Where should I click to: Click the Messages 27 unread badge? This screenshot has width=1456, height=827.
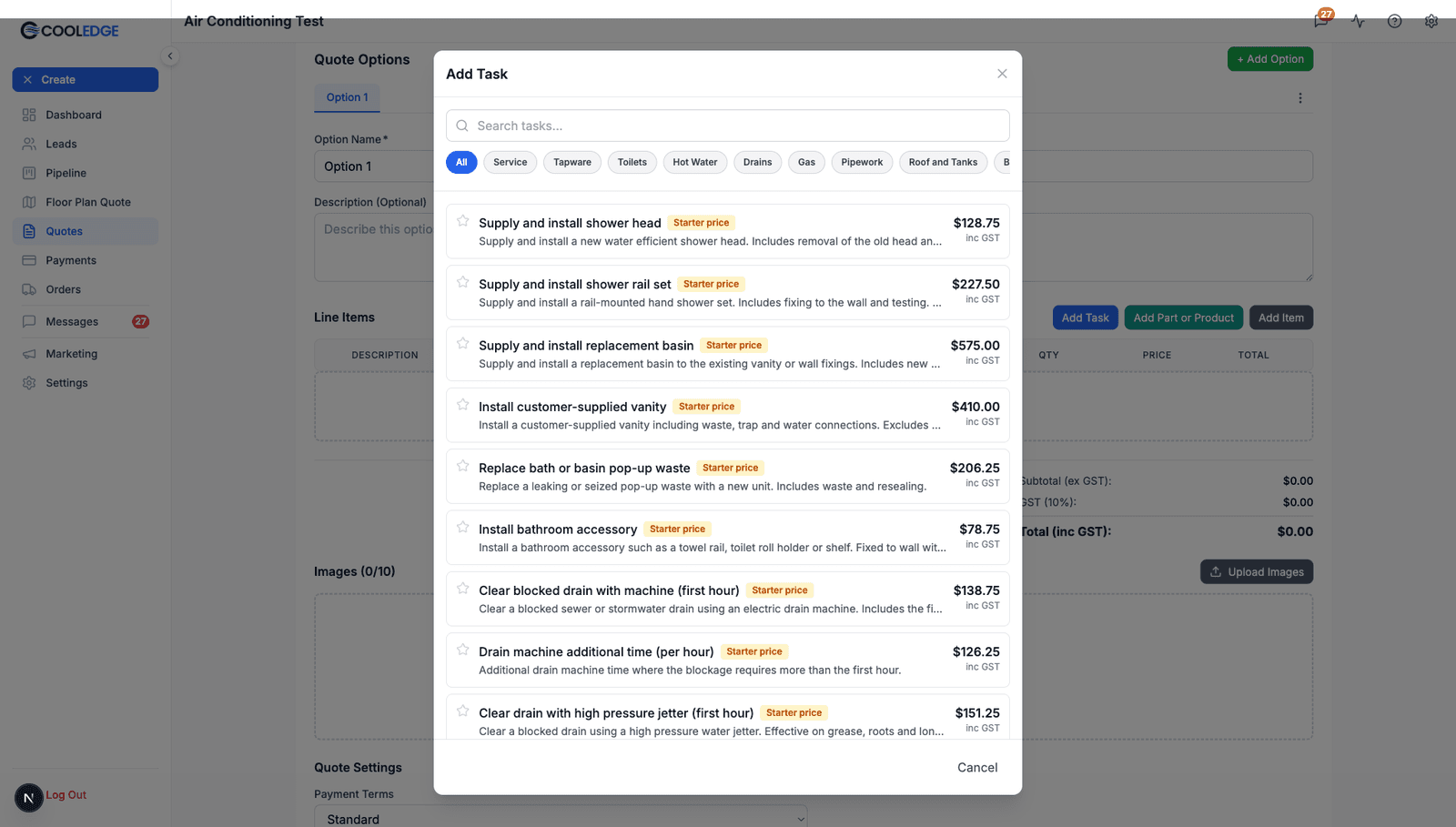[x=140, y=321]
